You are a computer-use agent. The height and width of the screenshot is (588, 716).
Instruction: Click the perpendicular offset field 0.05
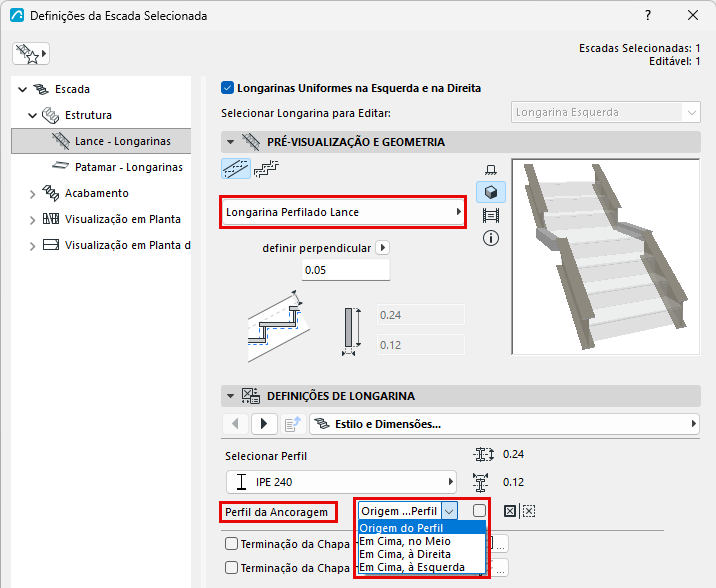click(346, 270)
